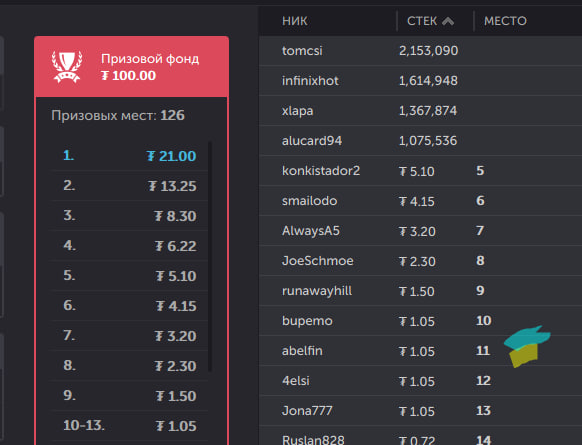This screenshot has height=445, width=582.
Task: Click the teal and yellow flag mark
Action: [526, 346]
